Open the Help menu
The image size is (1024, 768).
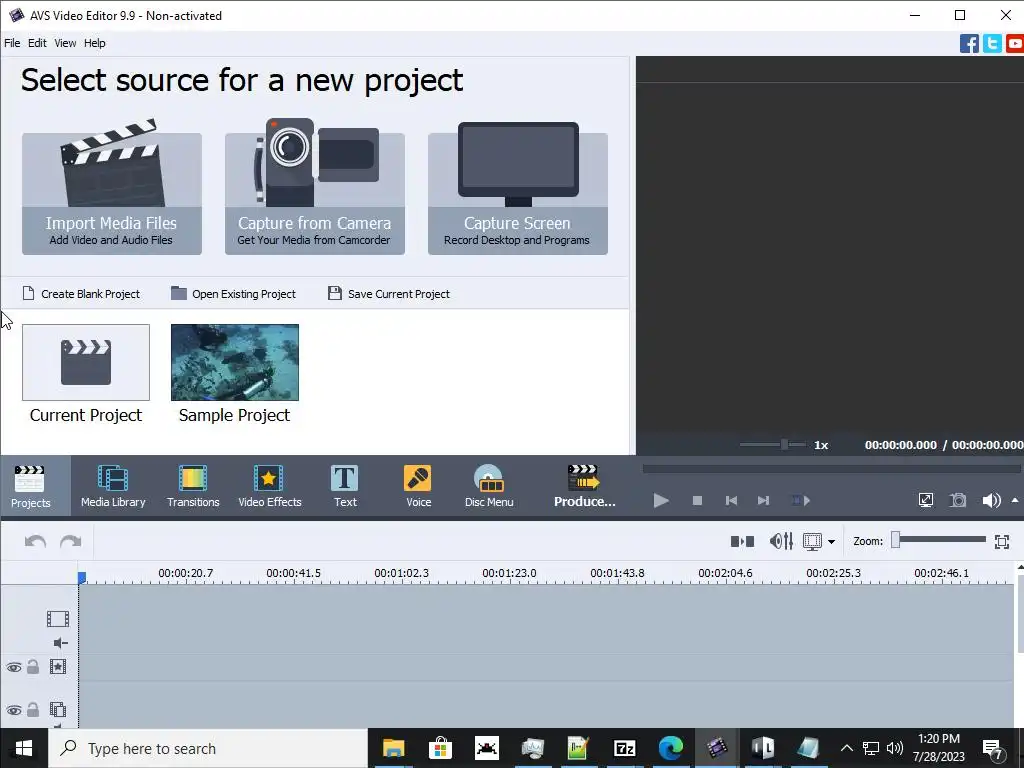[94, 43]
